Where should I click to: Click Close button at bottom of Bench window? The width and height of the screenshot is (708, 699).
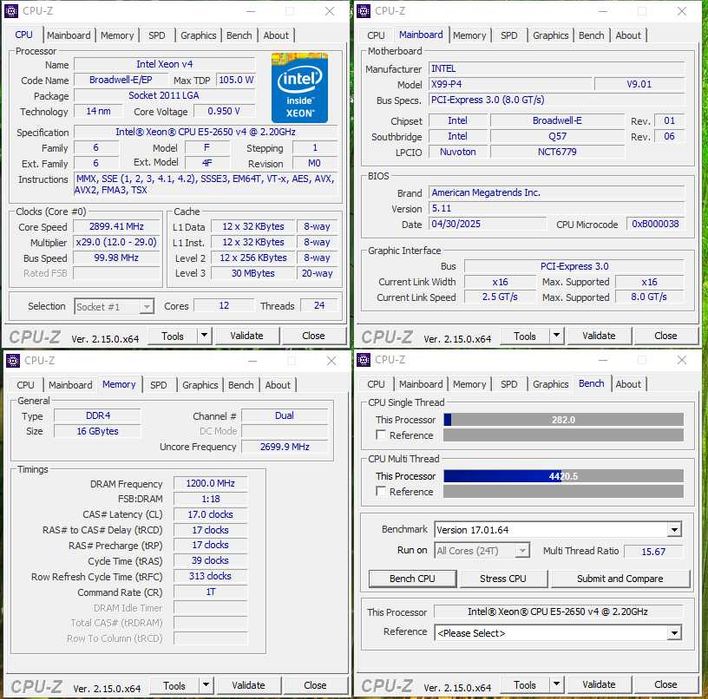666,685
